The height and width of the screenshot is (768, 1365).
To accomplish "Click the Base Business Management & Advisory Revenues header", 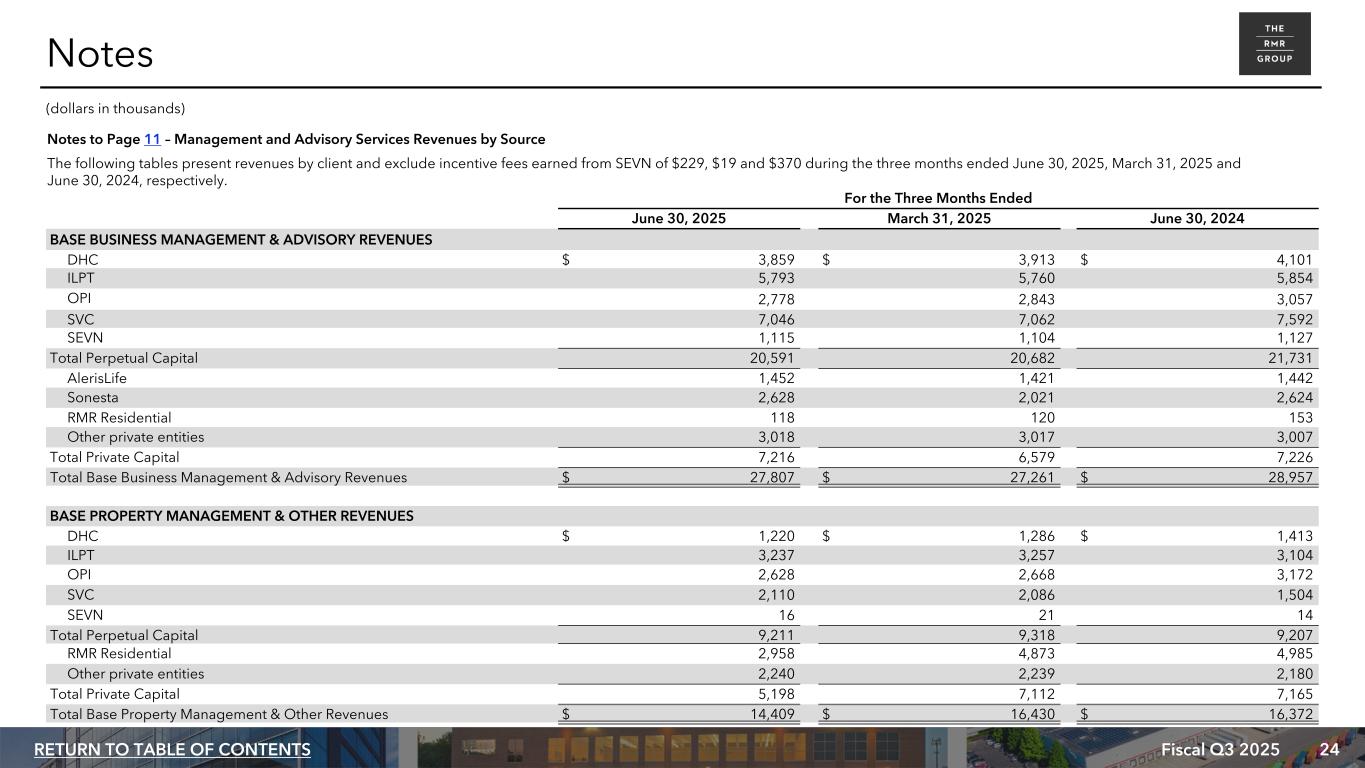I will pyautogui.click(x=241, y=240).
